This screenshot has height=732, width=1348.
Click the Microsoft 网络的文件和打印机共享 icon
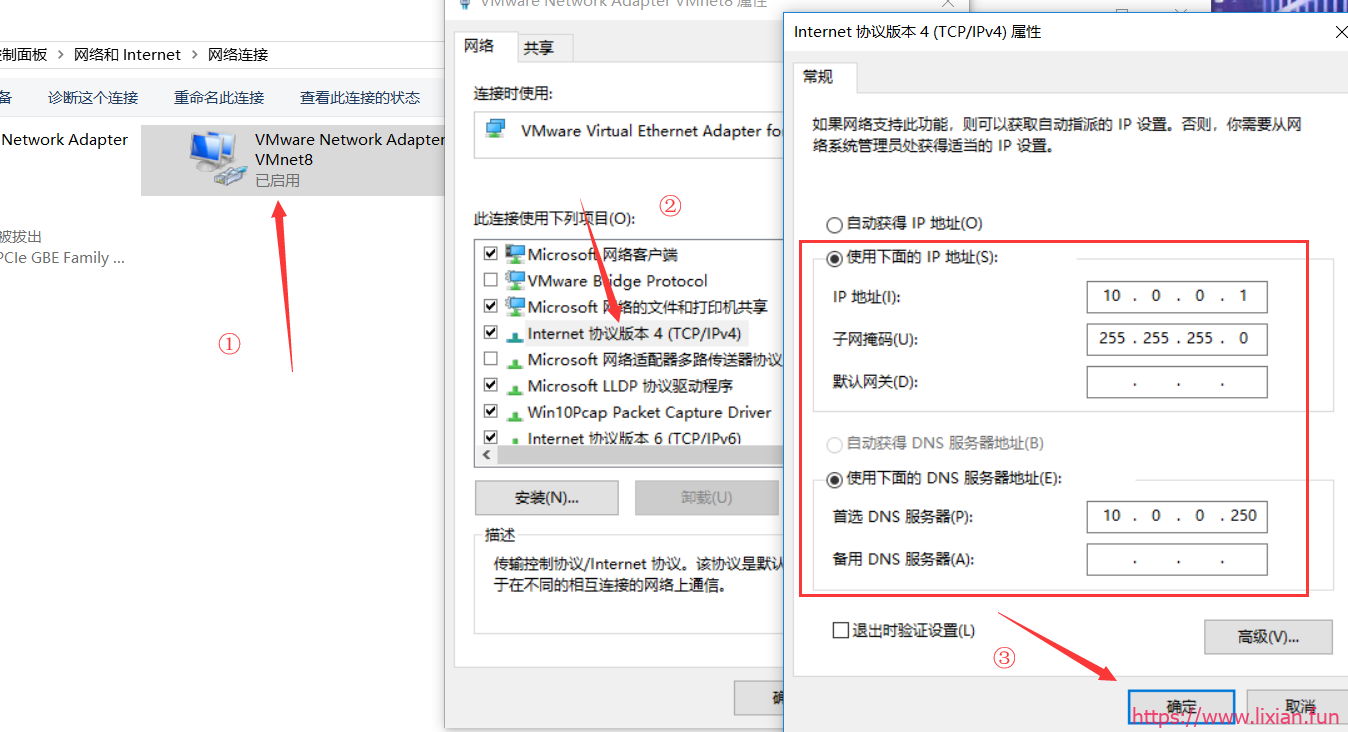[x=515, y=306]
